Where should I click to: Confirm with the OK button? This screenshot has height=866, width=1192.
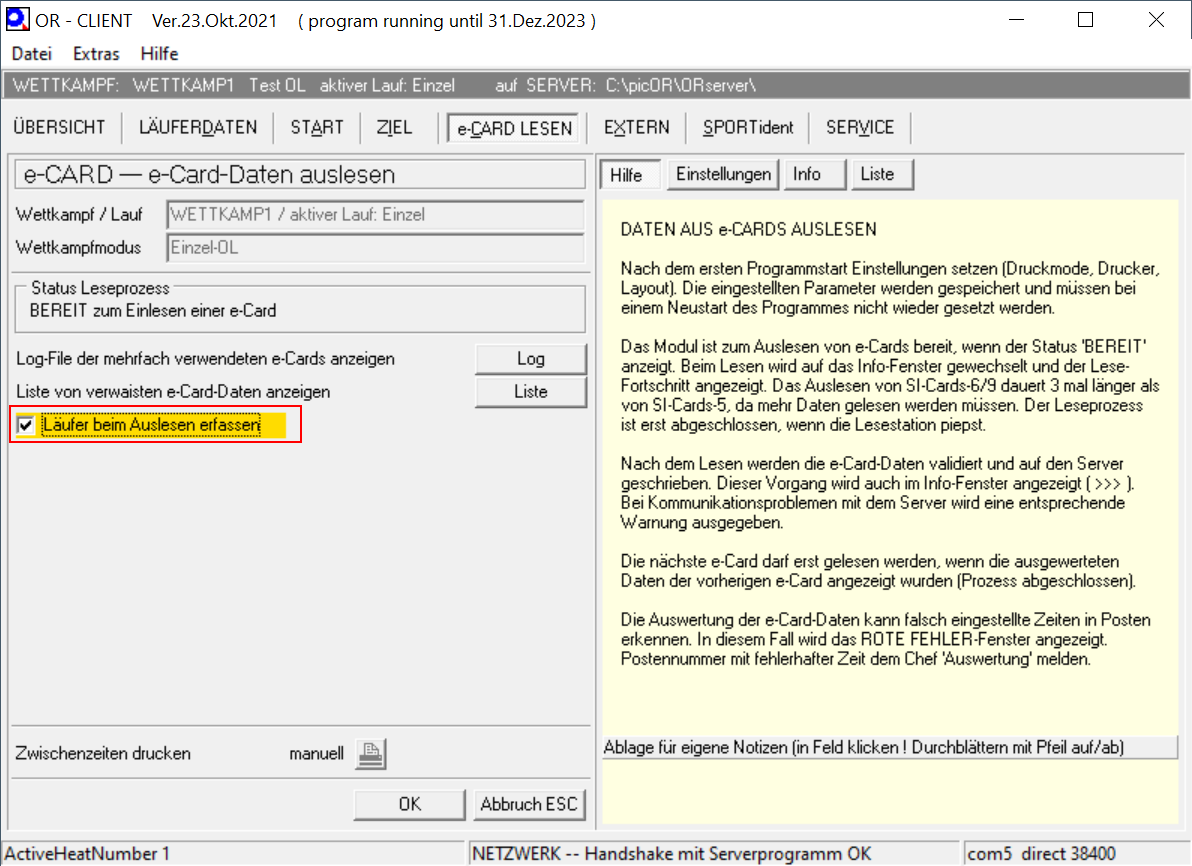coord(410,804)
